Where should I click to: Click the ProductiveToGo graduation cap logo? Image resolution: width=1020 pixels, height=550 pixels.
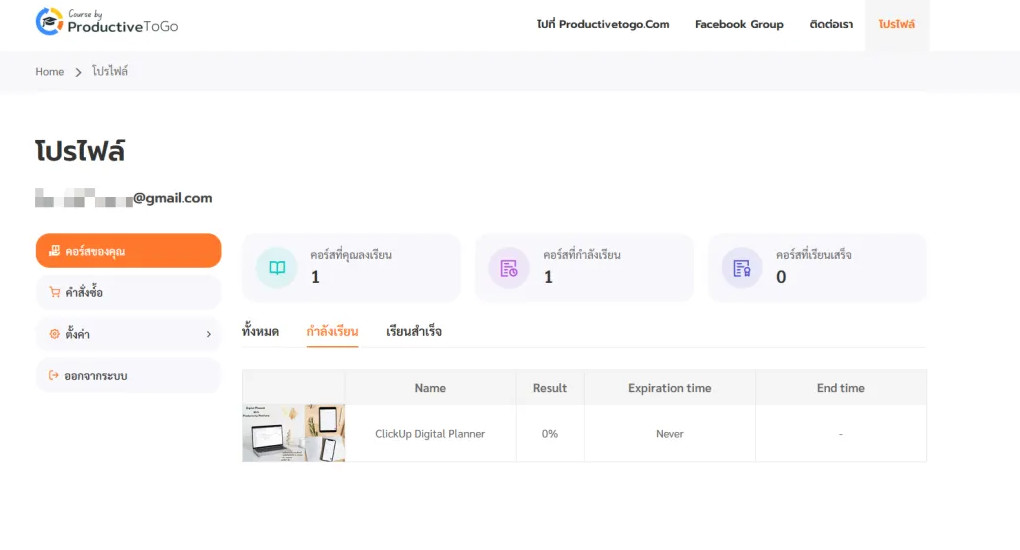pyautogui.click(x=49, y=21)
